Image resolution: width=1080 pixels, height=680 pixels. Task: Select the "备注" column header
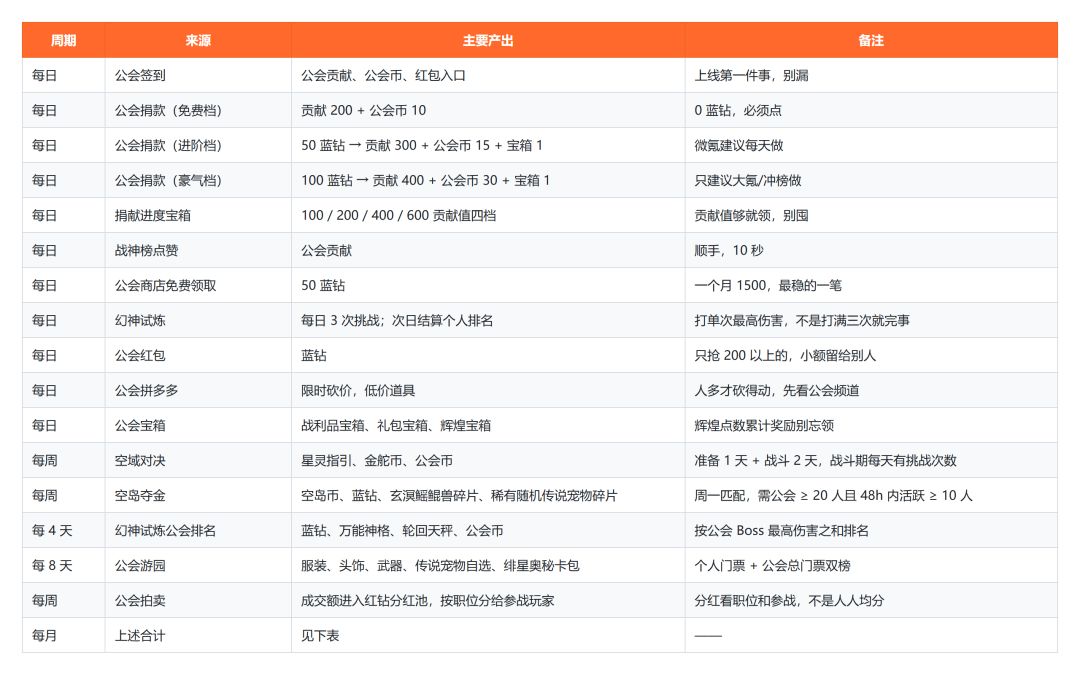[x=871, y=41]
